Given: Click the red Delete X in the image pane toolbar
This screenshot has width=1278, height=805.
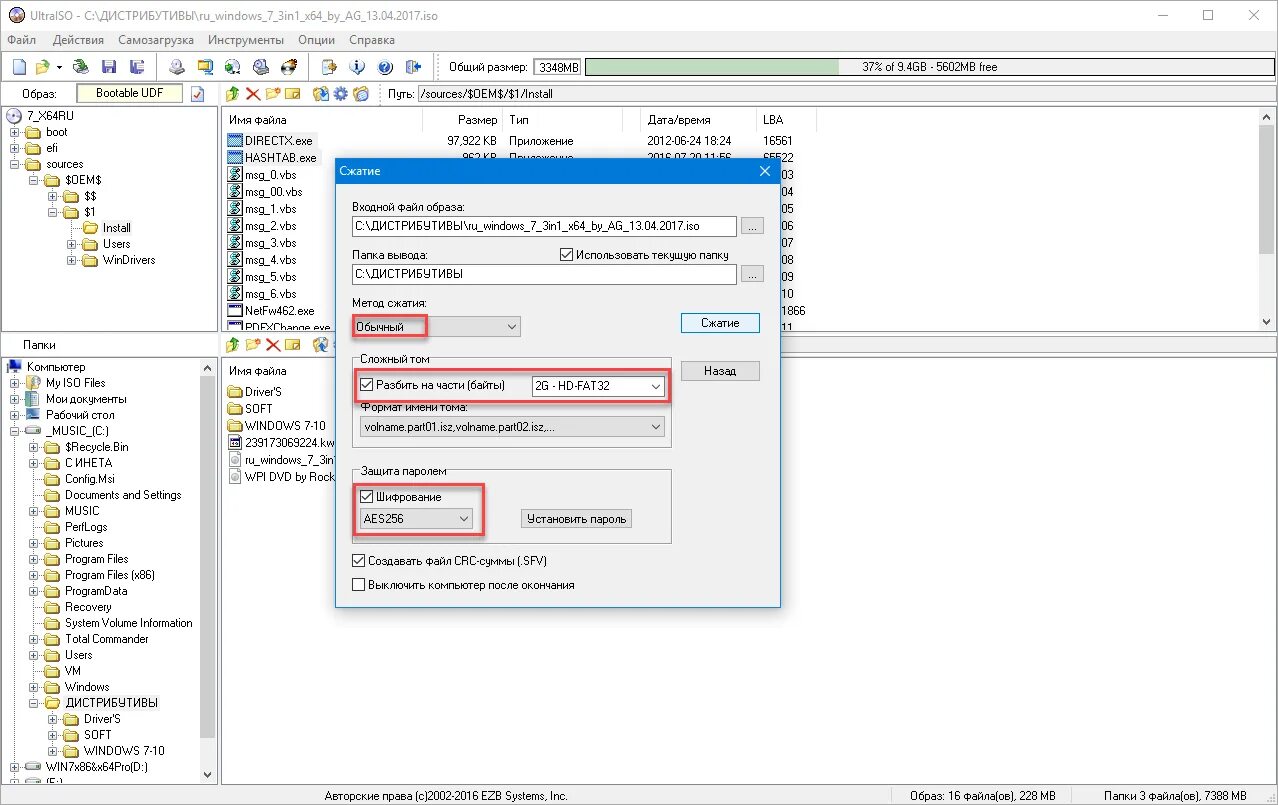Looking at the screenshot, I should 253,94.
